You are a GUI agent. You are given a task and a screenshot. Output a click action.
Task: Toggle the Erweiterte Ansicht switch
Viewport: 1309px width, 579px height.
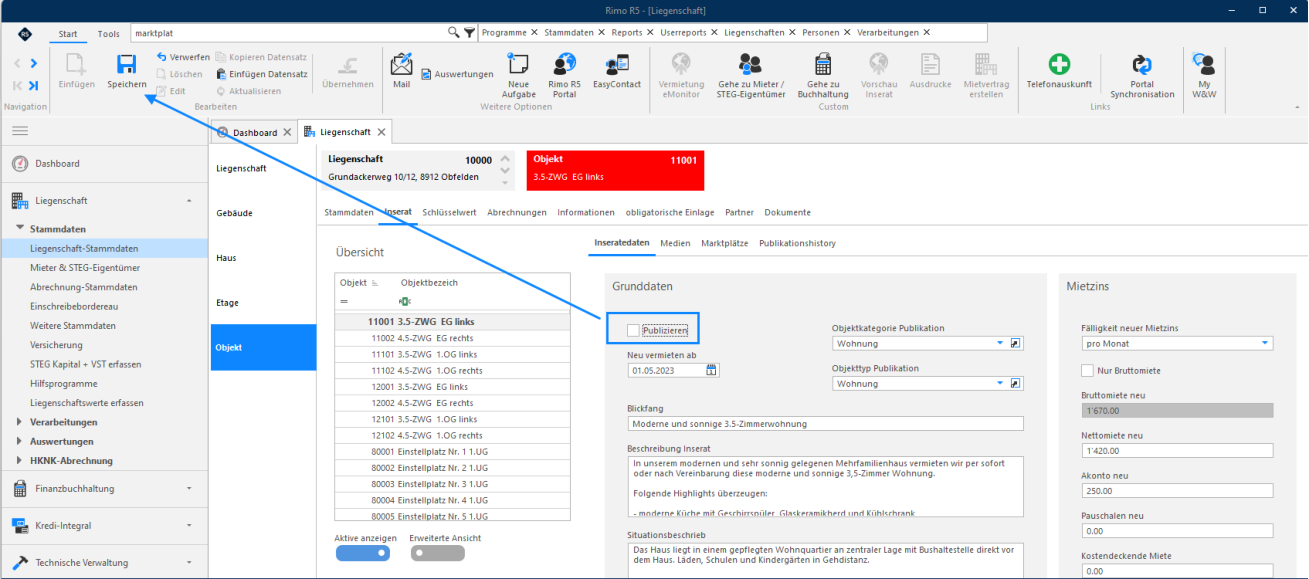tap(437, 553)
